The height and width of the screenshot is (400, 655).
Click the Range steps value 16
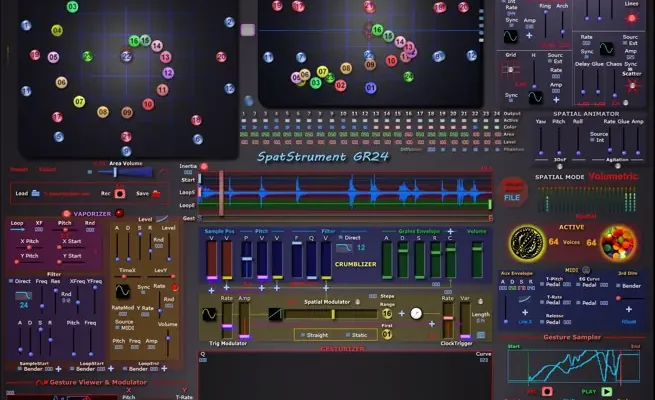[x=386, y=313]
